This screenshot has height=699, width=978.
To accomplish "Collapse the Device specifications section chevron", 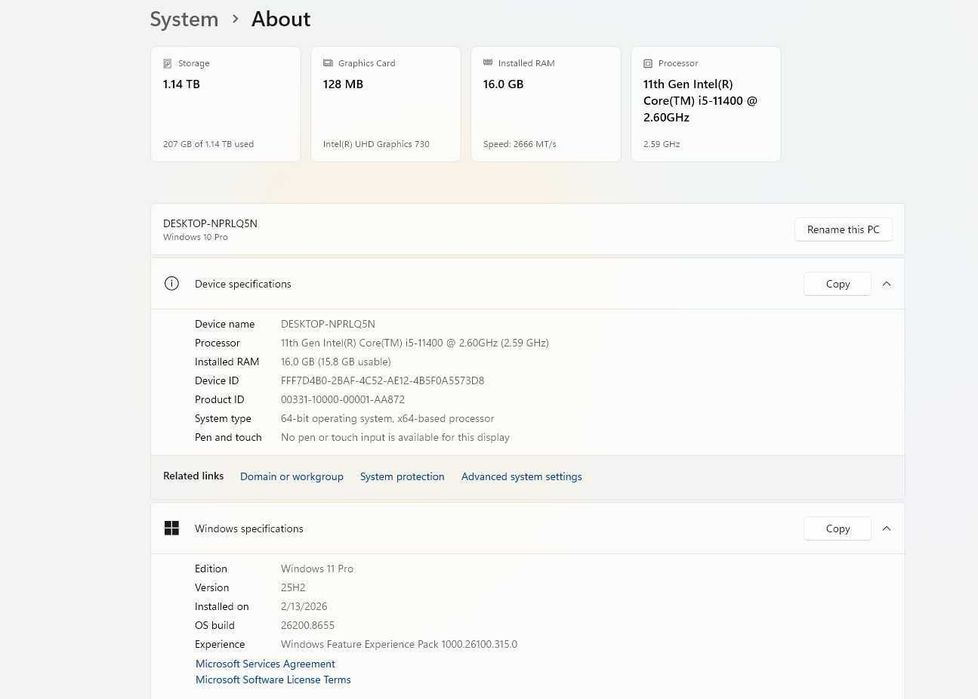I will 886,284.
